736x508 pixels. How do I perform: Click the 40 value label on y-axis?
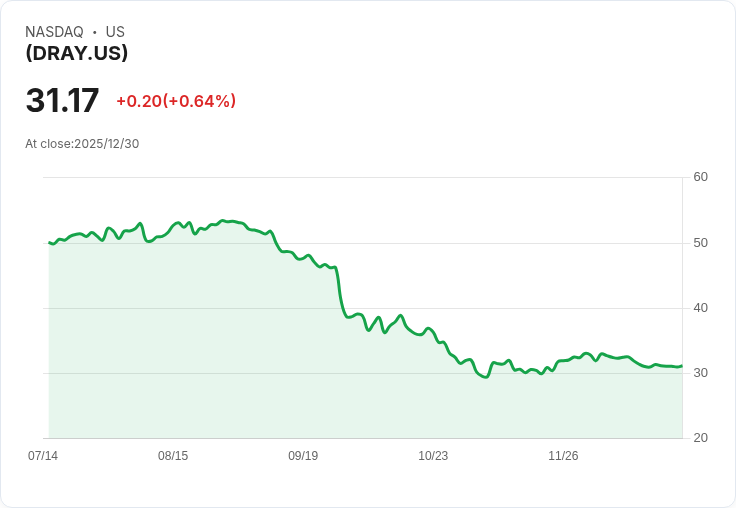coord(700,308)
